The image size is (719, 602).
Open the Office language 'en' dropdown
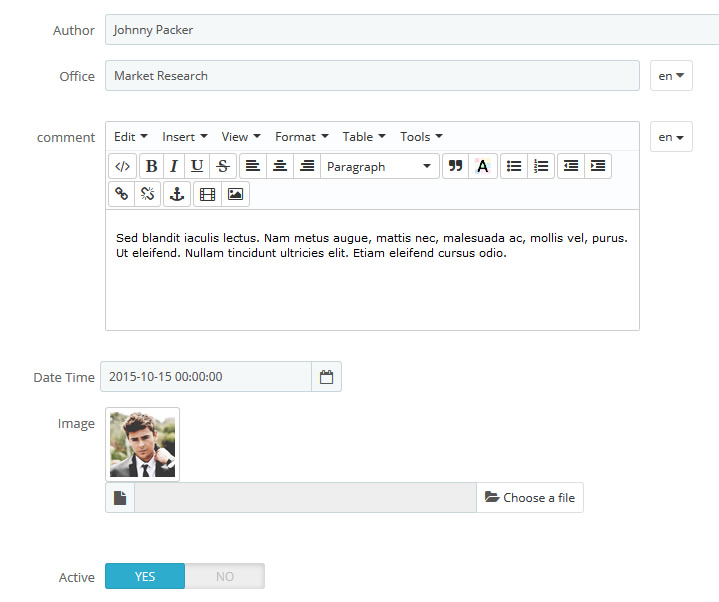pos(671,76)
